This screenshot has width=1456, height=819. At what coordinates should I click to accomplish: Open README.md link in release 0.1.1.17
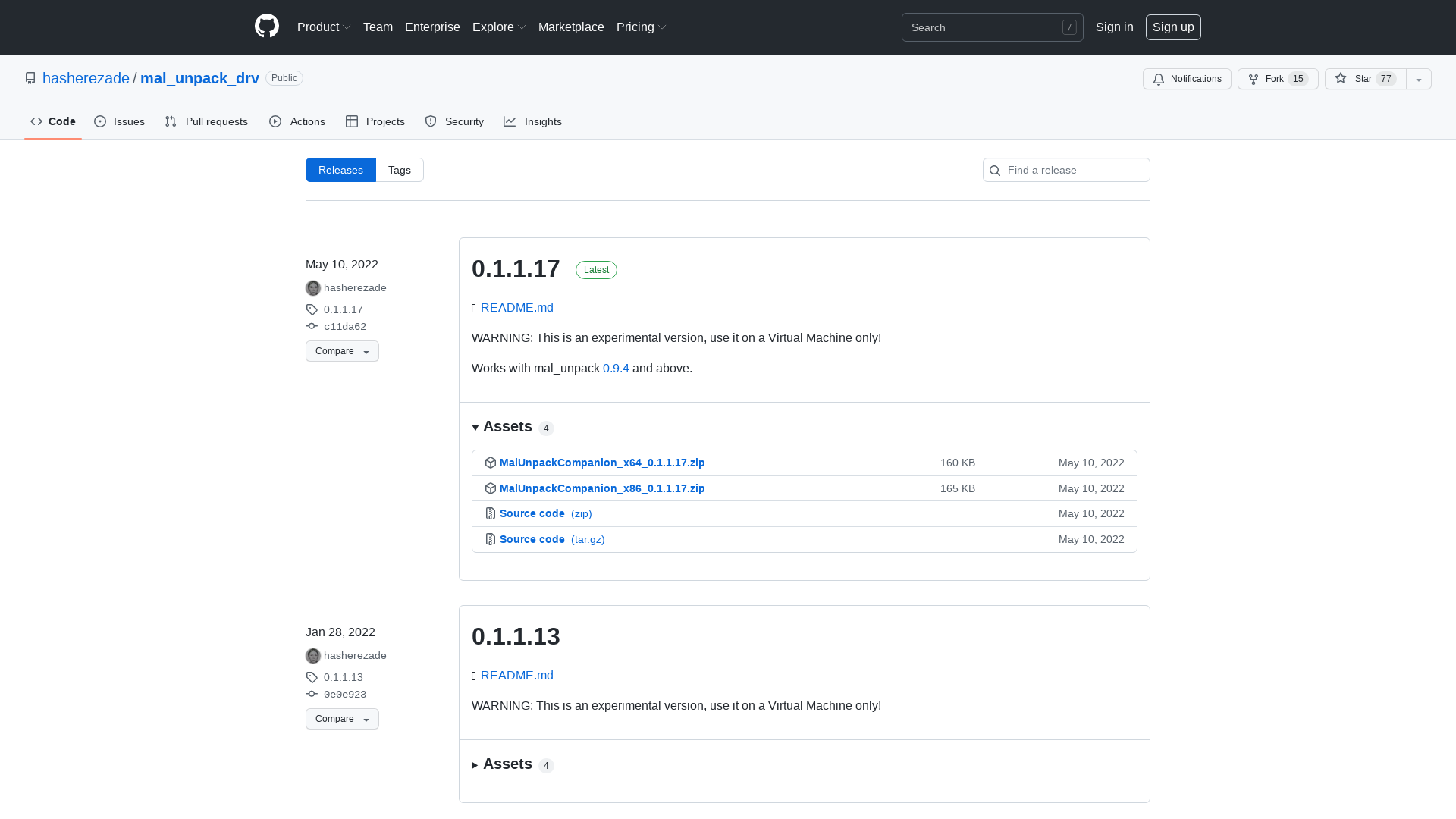(x=517, y=308)
